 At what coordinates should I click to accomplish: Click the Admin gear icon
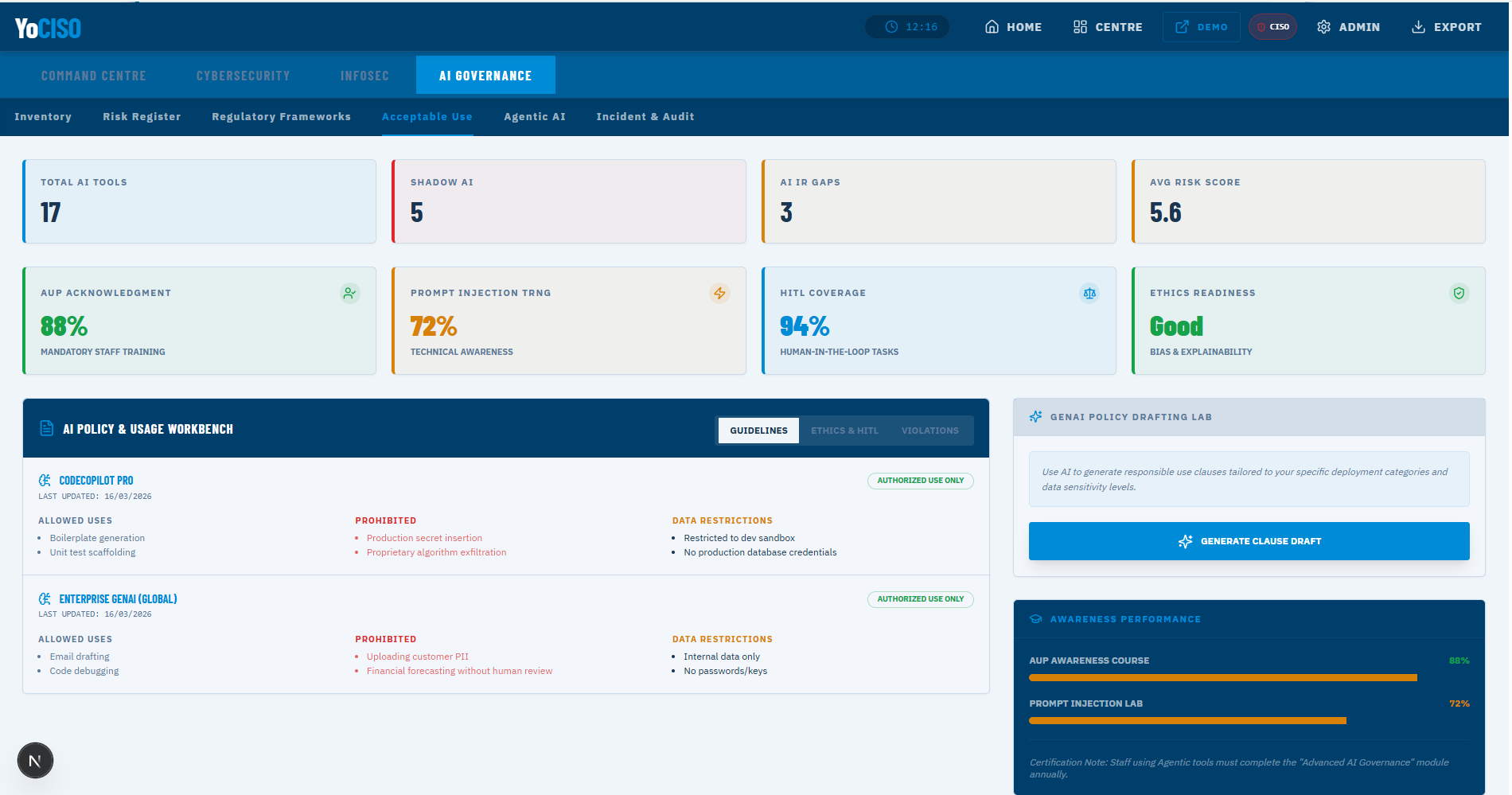[1323, 27]
